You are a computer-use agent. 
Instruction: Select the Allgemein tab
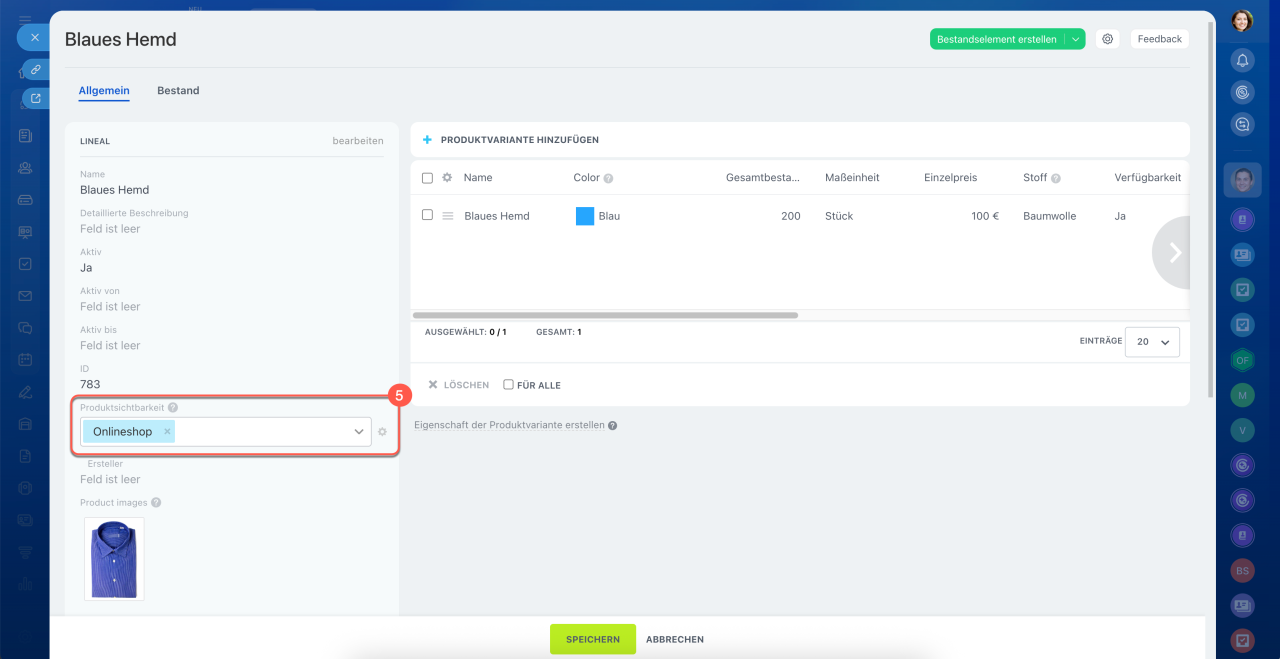point(104,91)
